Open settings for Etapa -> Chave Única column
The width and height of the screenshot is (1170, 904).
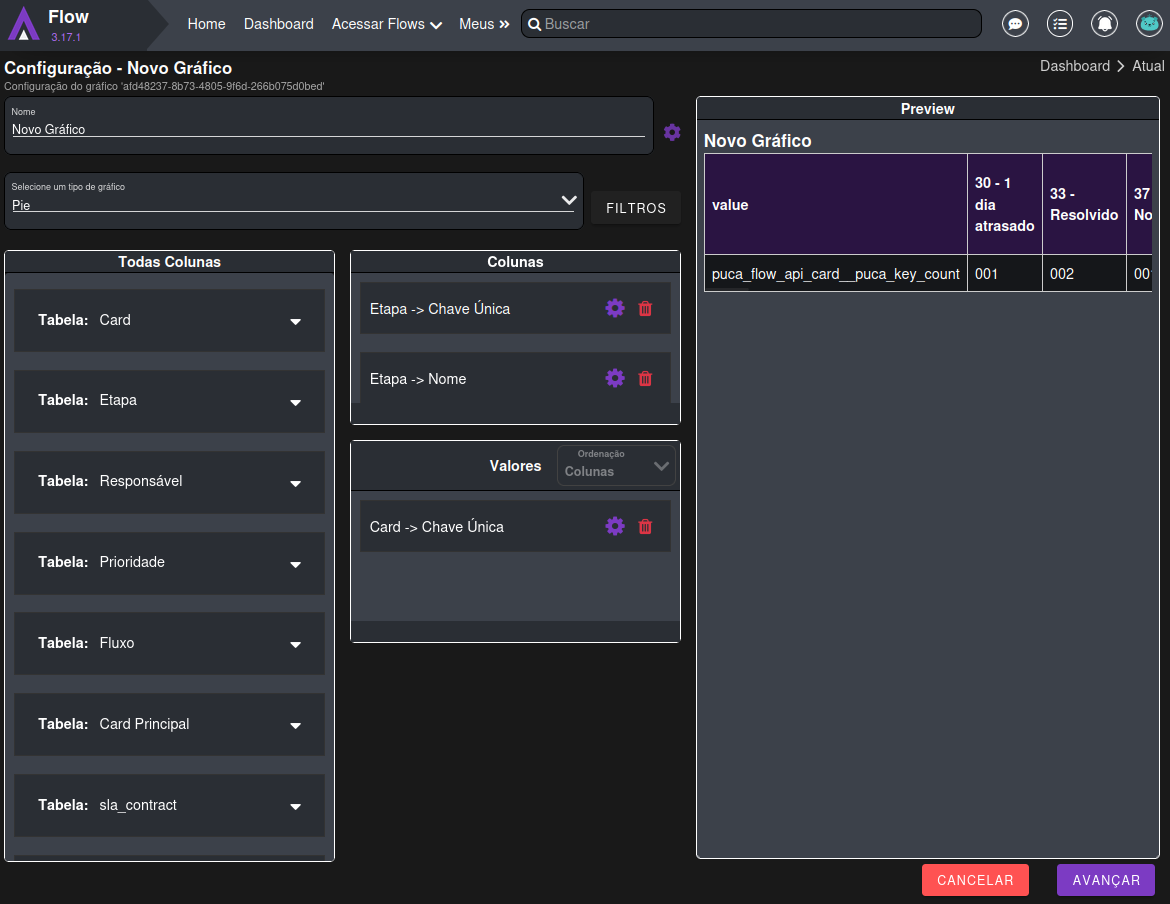[615, 308]
